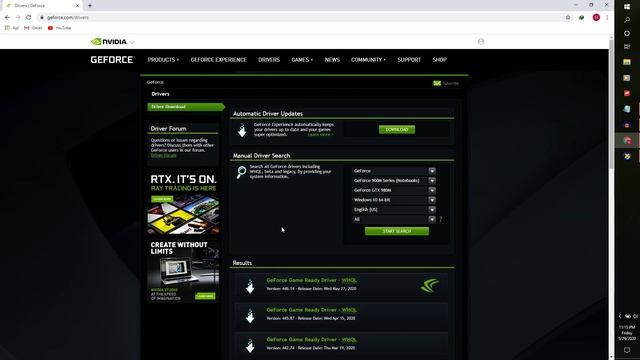Click download icon for driver version 445.87

coord(250,315)
